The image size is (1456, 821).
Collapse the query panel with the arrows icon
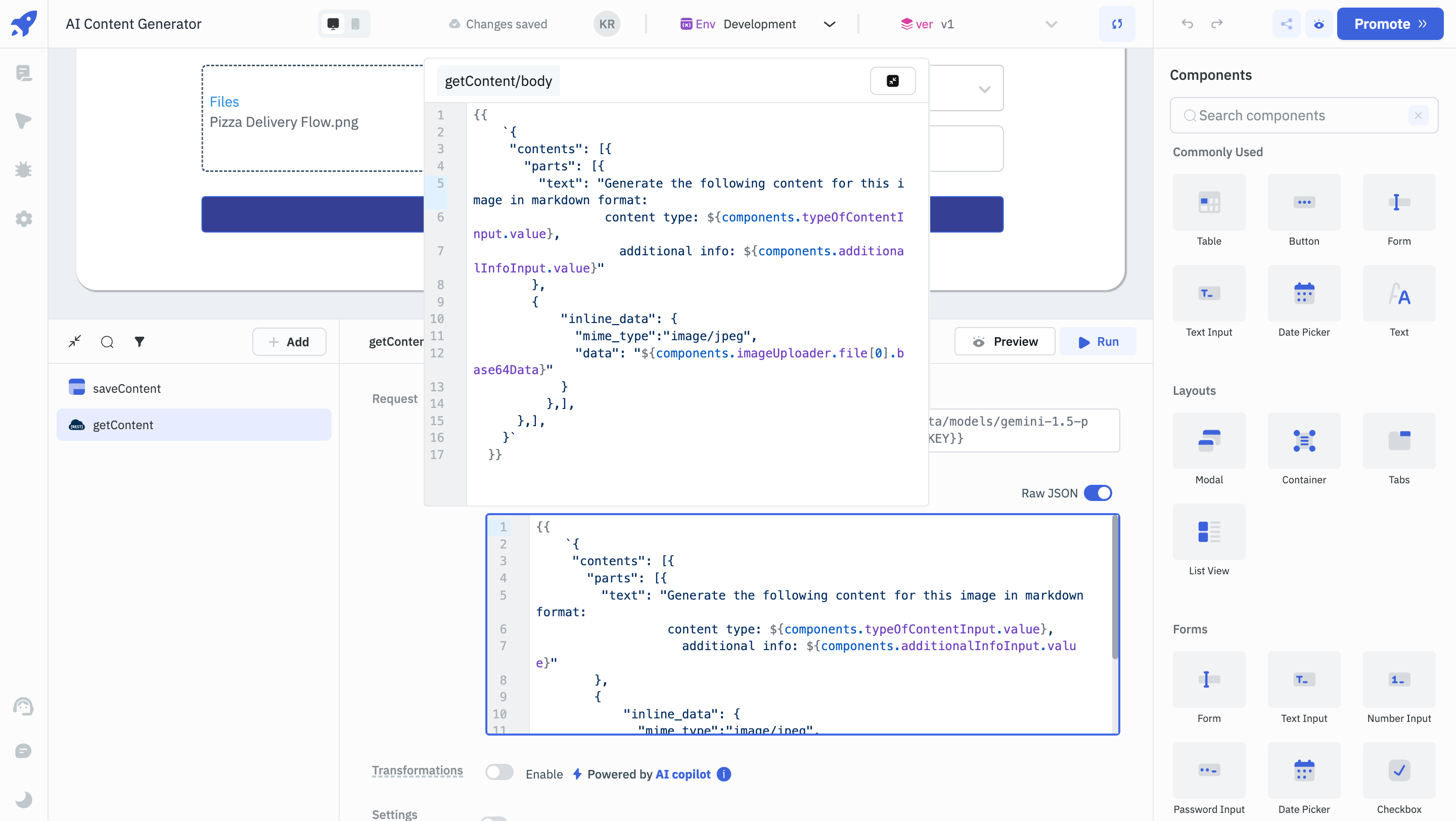pyautogui.click(x=75, y=341)
